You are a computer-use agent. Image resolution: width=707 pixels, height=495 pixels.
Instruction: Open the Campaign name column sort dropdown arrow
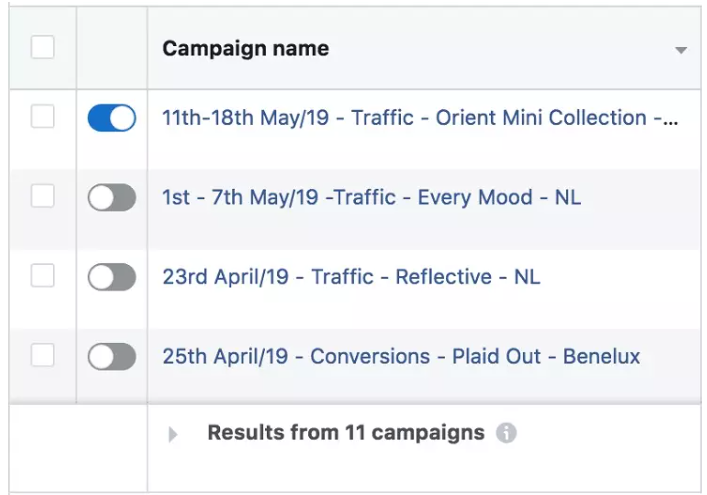coord(681,50)
